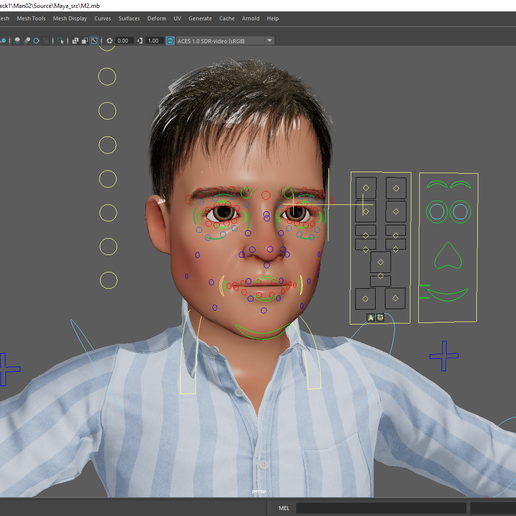Select the green smile mouth control curve
Screen dimensions: 516x516
click(x=448, y=295)
